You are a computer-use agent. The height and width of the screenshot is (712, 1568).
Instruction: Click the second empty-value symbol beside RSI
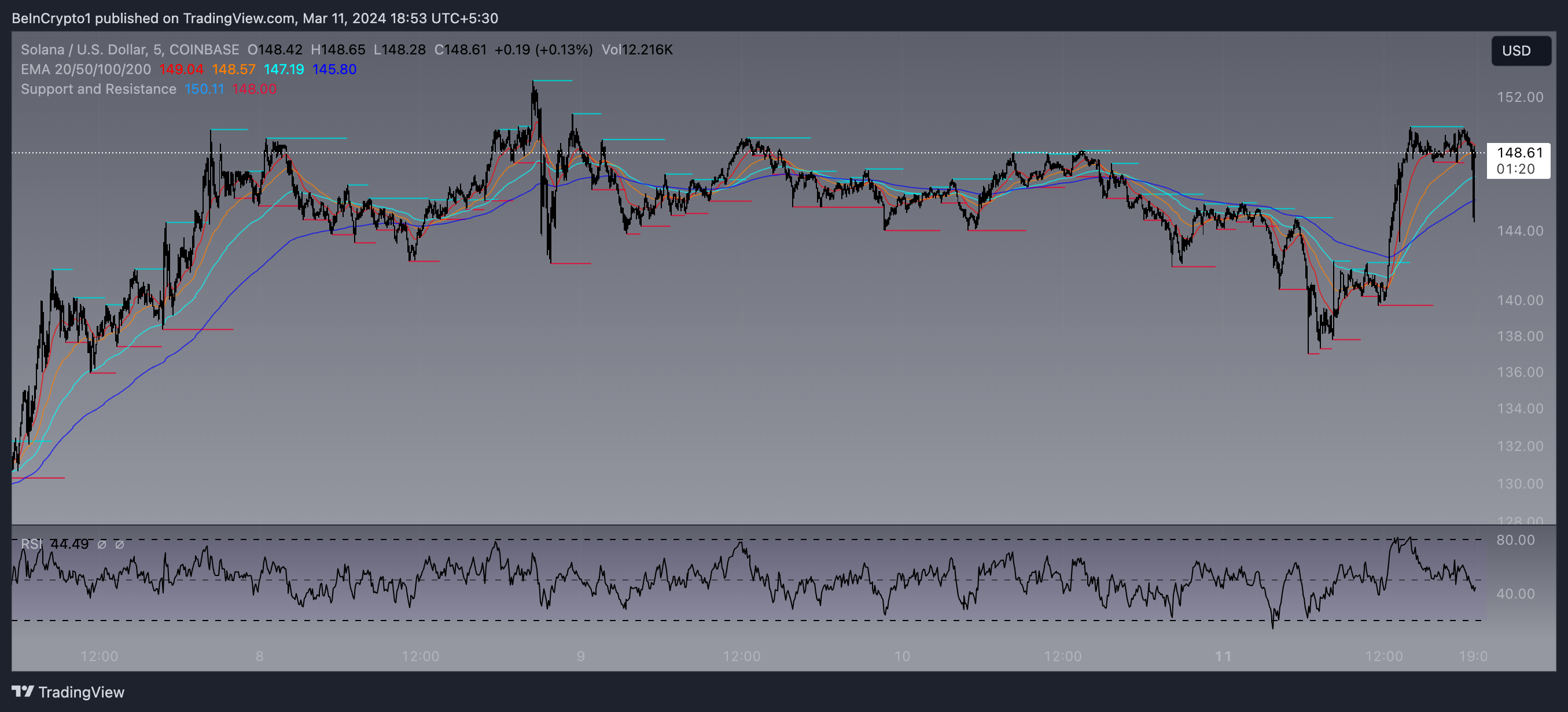tap(120, 545)
